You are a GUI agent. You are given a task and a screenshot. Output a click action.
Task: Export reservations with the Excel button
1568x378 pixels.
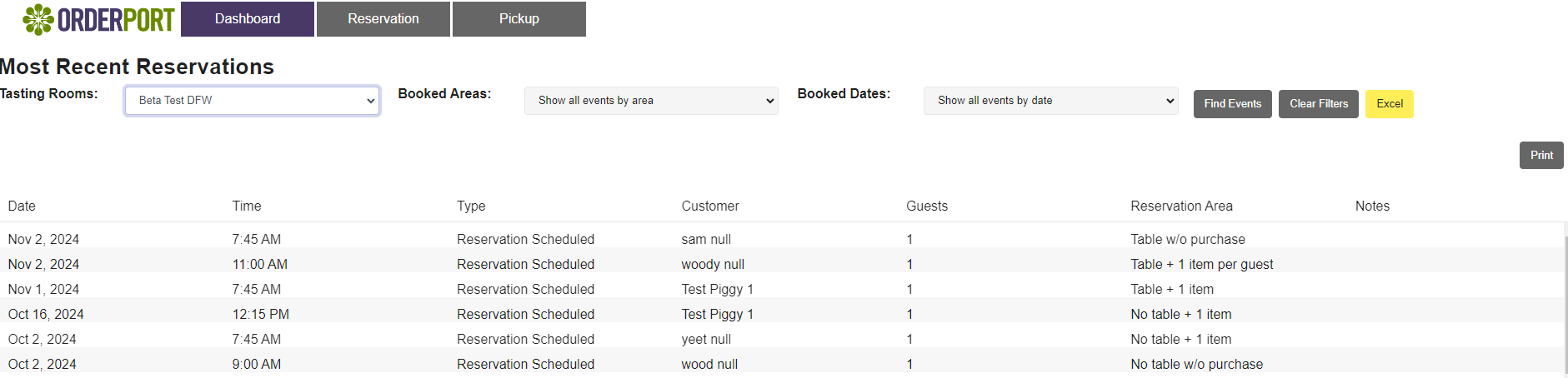1389,104
